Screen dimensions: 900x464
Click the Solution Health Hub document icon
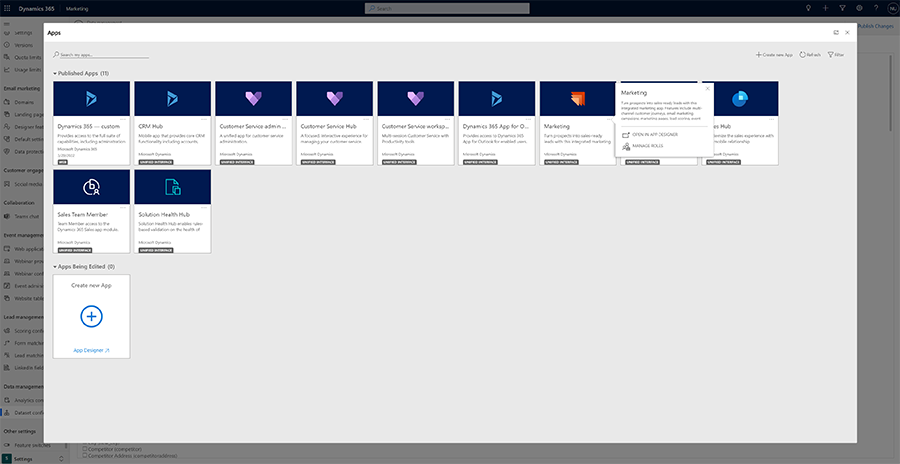(172, 187)
